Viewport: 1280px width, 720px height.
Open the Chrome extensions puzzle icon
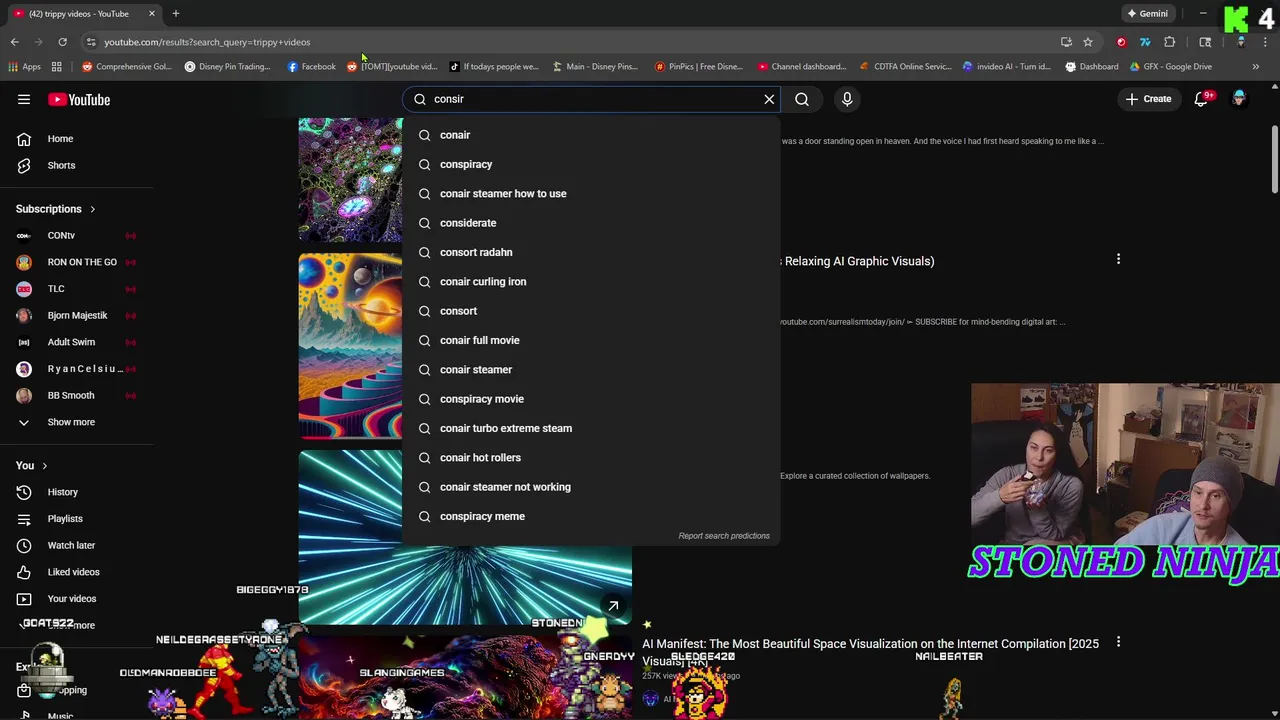click(1170, 42)
